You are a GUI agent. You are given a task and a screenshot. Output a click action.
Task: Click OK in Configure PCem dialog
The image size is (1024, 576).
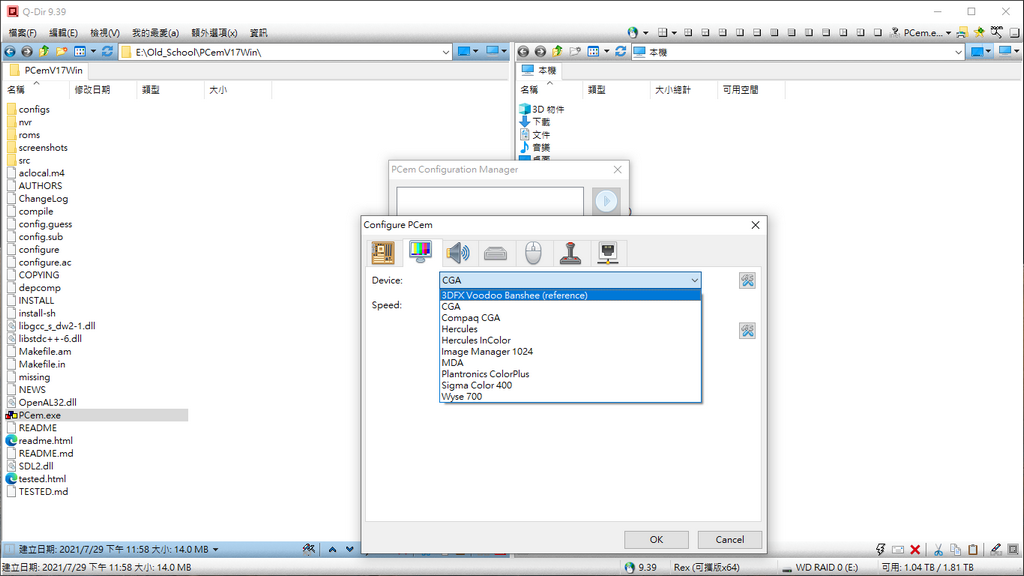[656, 539]
